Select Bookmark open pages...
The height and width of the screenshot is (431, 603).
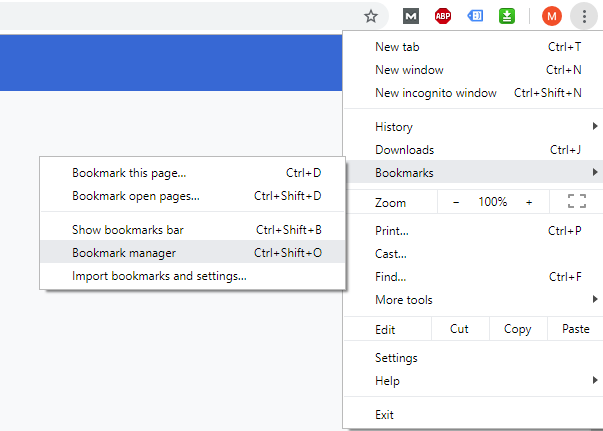pos(193,196)
